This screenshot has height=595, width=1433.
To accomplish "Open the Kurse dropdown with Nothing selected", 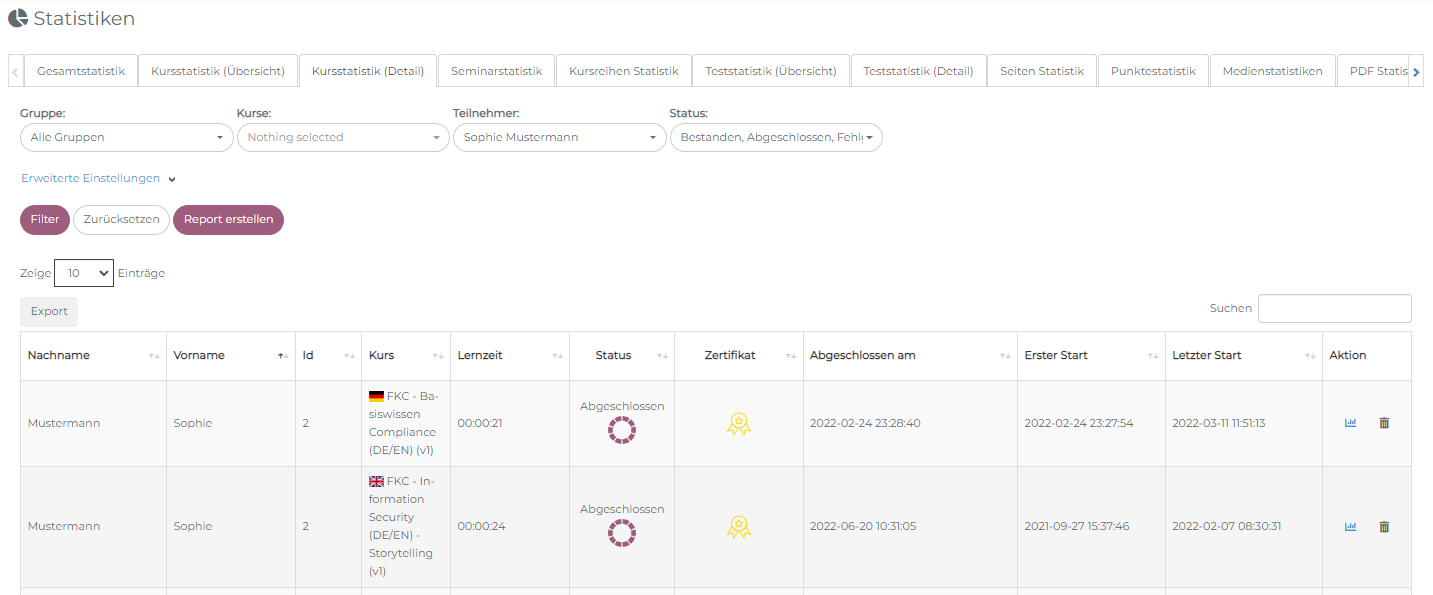I will 343,137.
